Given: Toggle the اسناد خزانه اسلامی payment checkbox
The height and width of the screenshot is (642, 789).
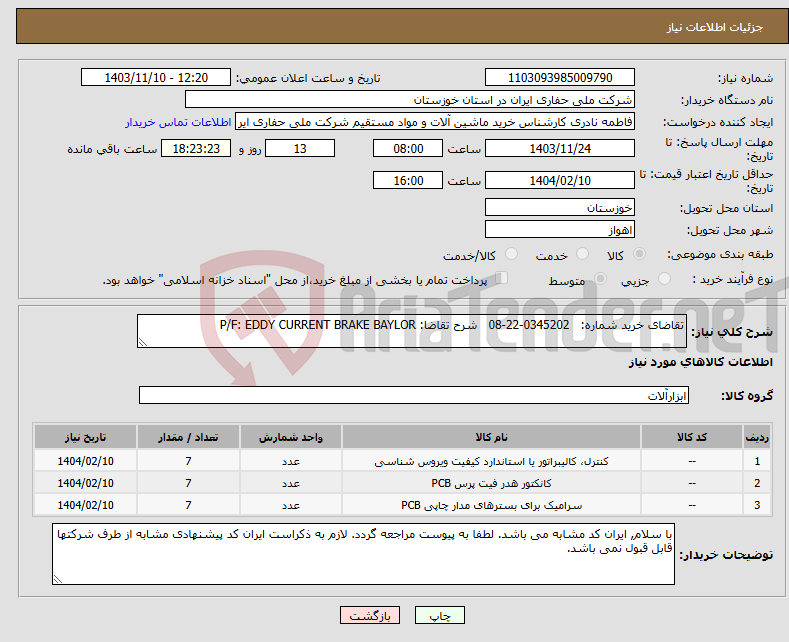Looking at the screenshot, I should 502,278.
